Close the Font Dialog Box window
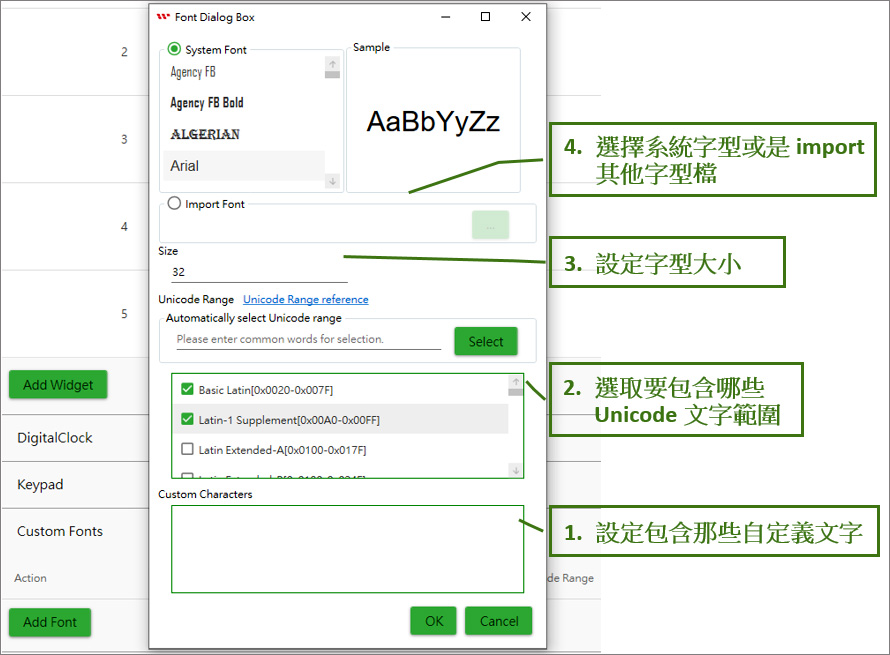Screen dimensions: 890x655 click(x=526, y=17)
